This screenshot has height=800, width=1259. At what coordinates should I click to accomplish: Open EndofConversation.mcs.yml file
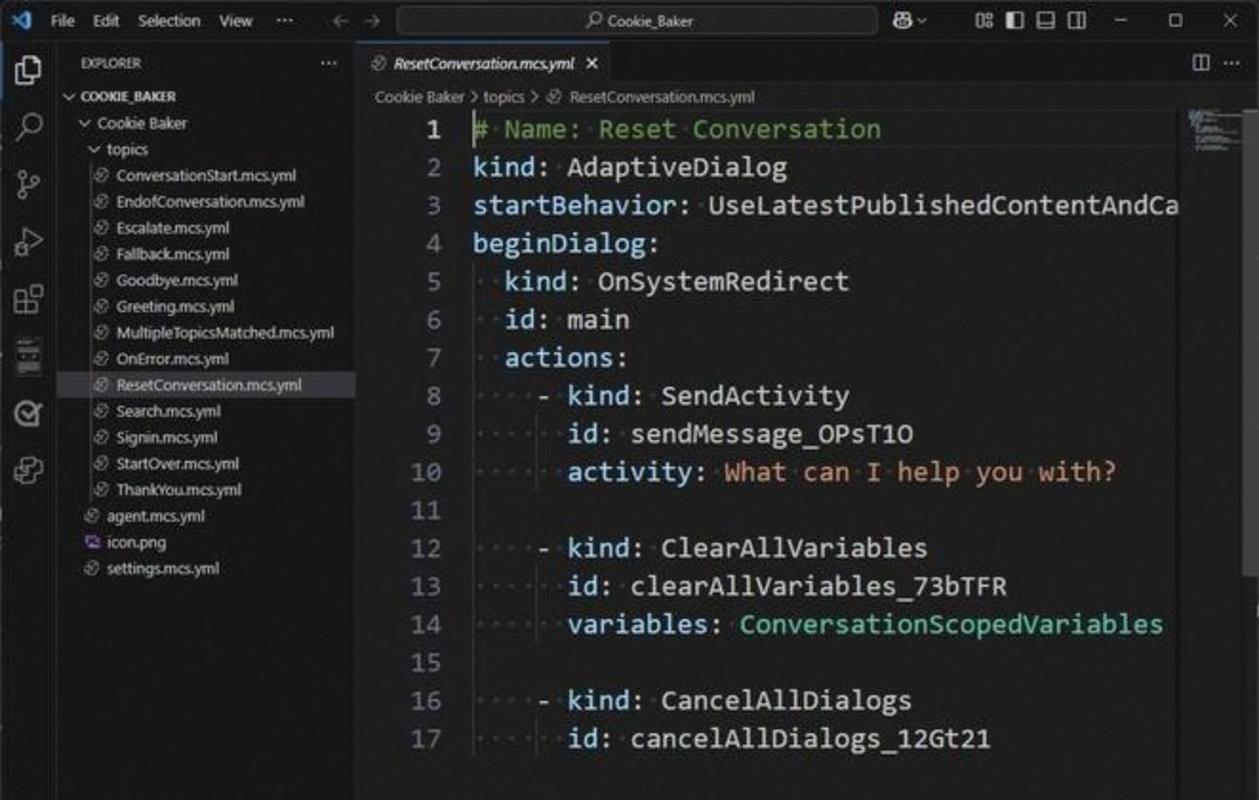point(206,202)
